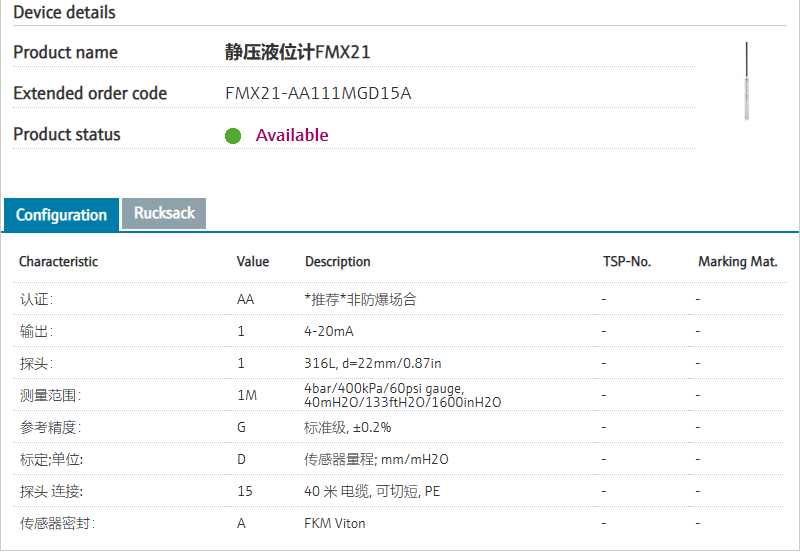Select the 认证 characteristic row label

[x=36, y=299]
